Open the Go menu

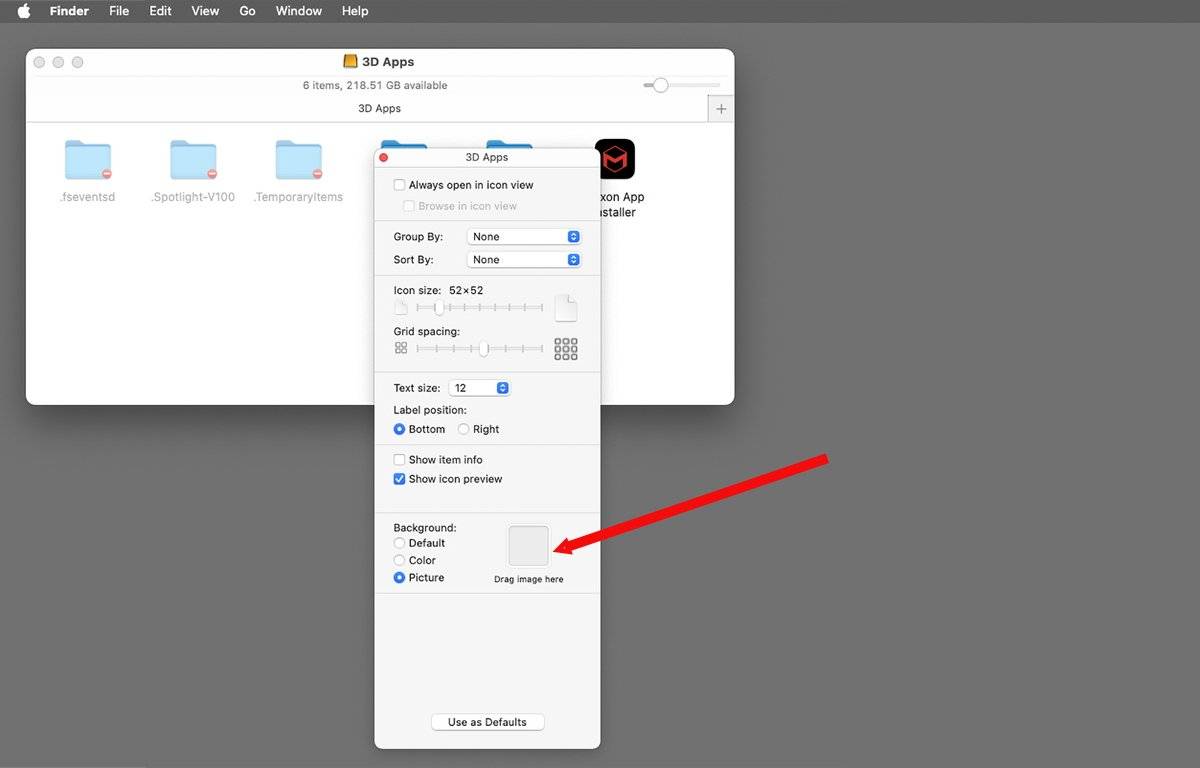click(x=247, y=11)
